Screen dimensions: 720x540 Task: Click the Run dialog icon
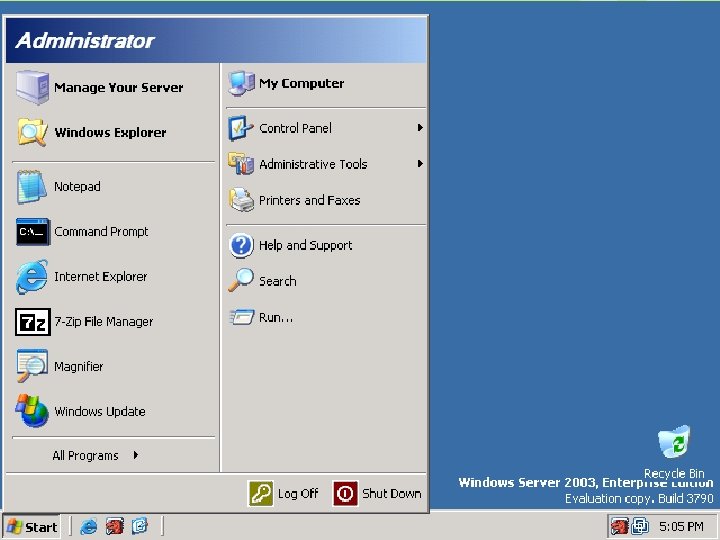[x=242, y=317]
